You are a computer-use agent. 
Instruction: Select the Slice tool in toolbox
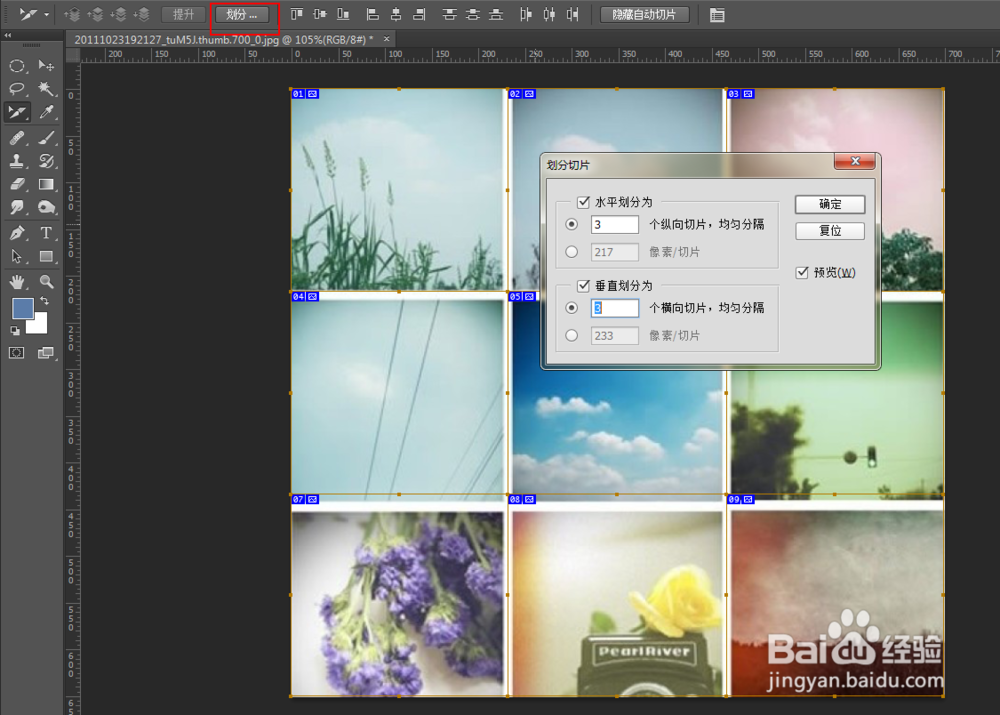pyautogui.click(x=17, y=112)
